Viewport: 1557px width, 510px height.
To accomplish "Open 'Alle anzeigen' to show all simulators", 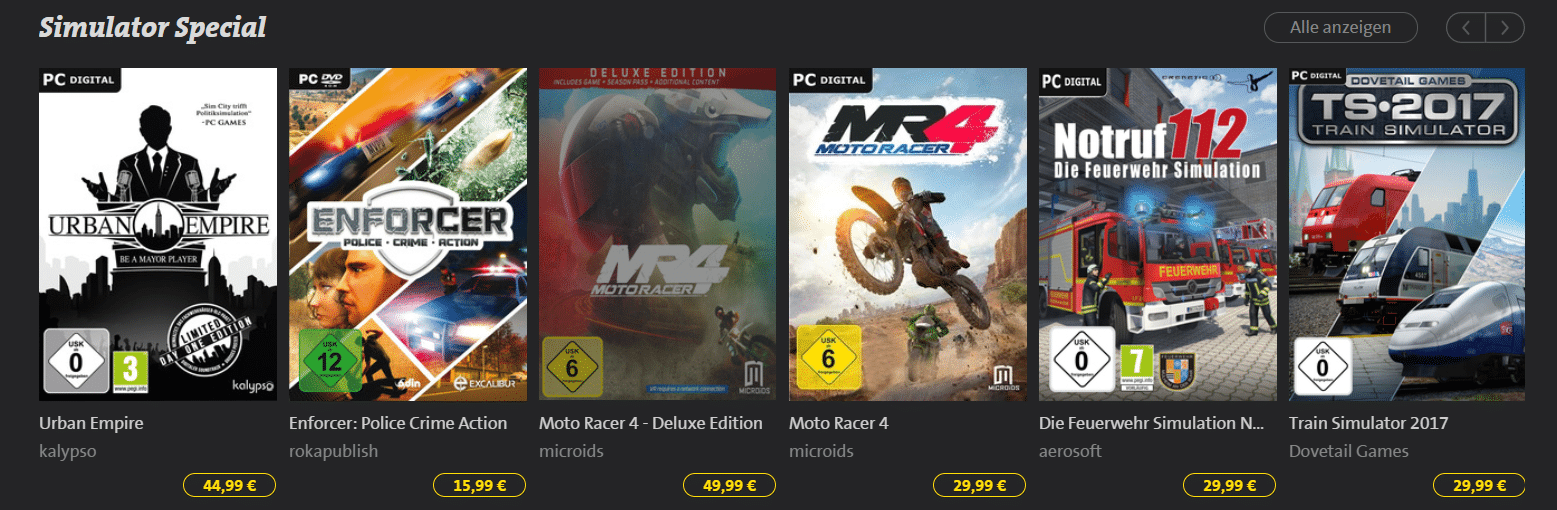I will 1341,28.
